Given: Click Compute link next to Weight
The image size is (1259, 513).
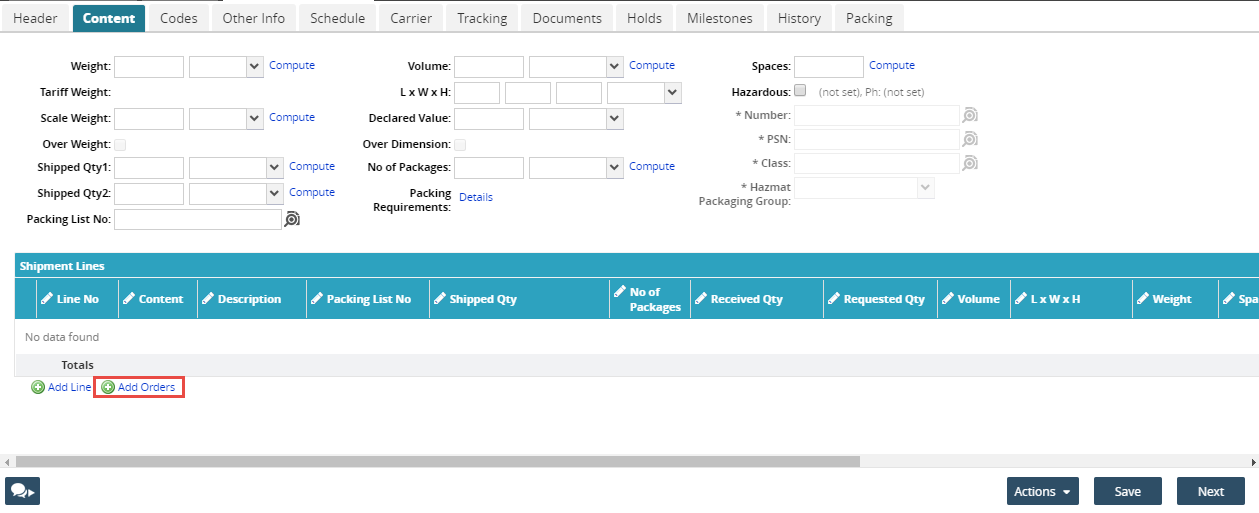Looking at the screenshot, I should (x=292, y=66).
